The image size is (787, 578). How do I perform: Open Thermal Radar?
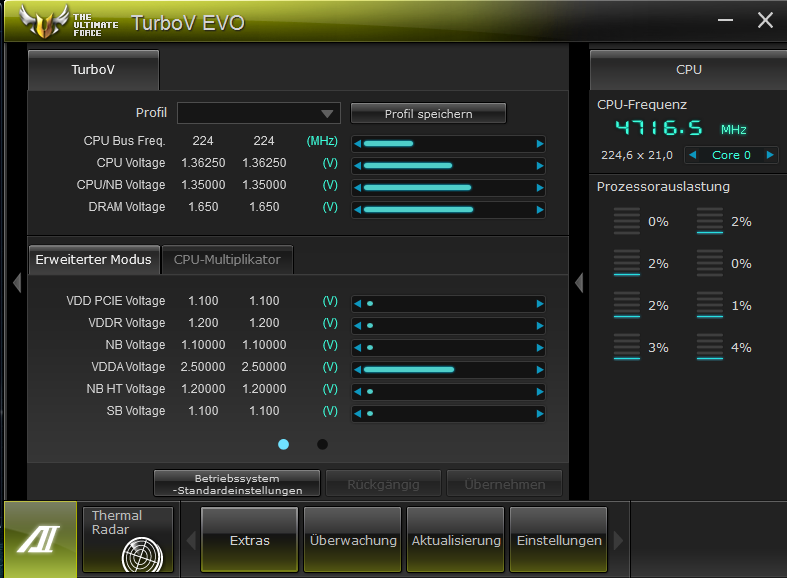click(x=128, y=539)
